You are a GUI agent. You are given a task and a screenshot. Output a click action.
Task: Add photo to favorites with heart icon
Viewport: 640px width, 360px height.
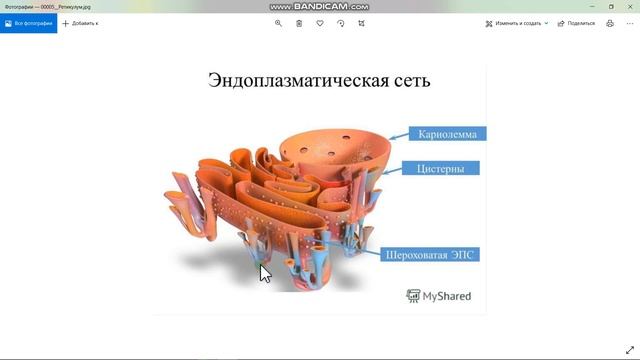tap(320, 23)
